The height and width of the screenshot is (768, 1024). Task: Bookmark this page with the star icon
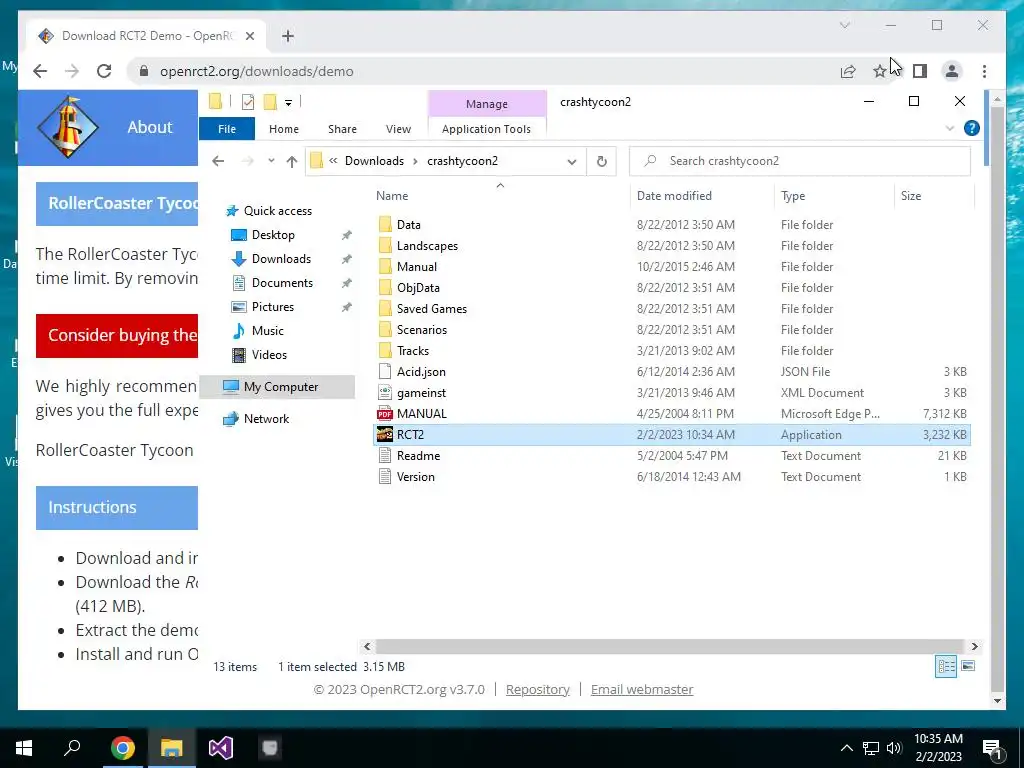(880, 71)
